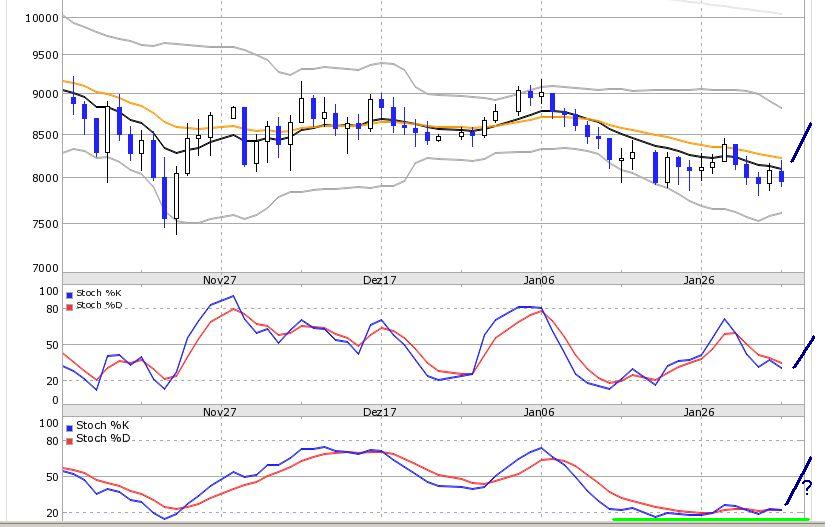
Task: Click the blue Stoch %K legend square in upper stochastic panel
Action: tap(69, 295)
